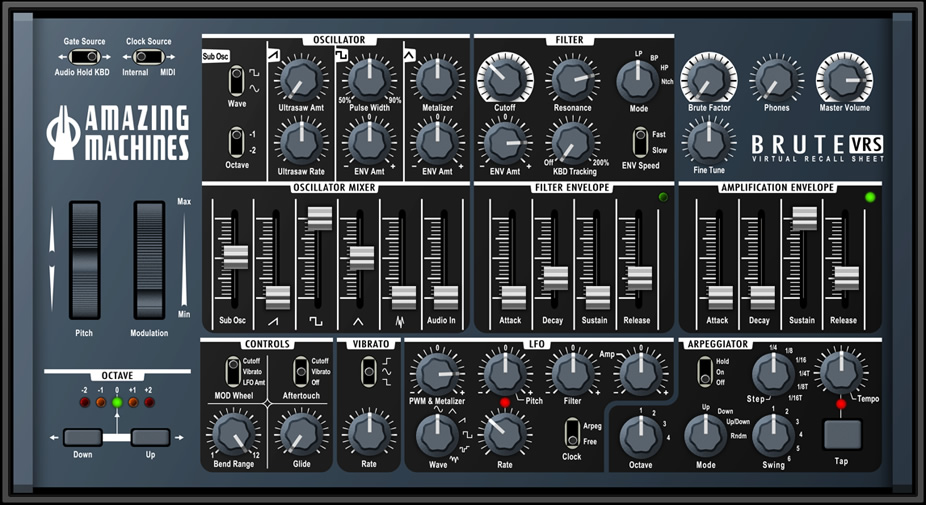Image resolution: width=926 pixels, height=505 pixels.
Task: Click the Filter Envelope Release fader
Action: (x=640, y=278)
